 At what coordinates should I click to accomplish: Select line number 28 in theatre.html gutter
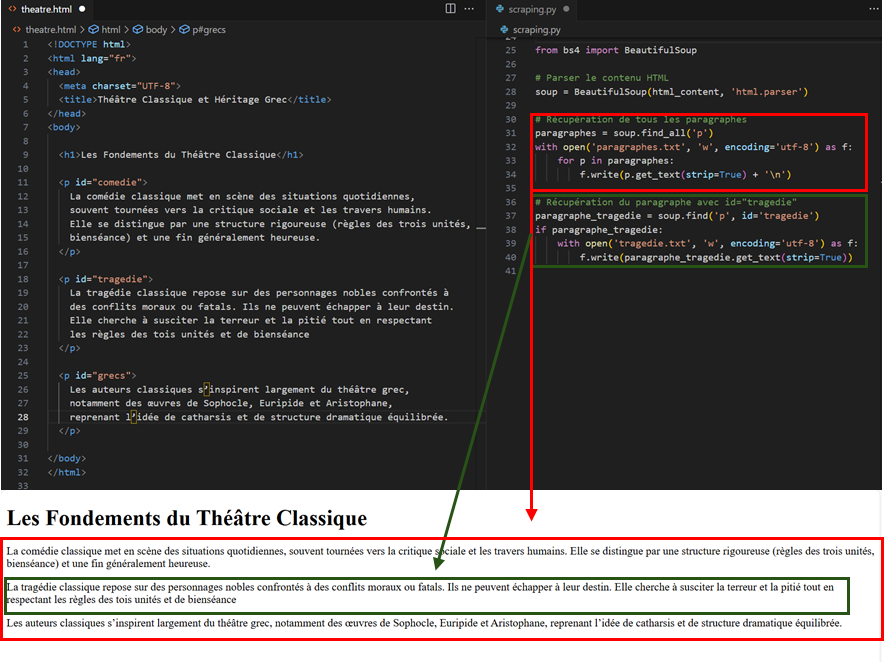[x=23, y=417]
